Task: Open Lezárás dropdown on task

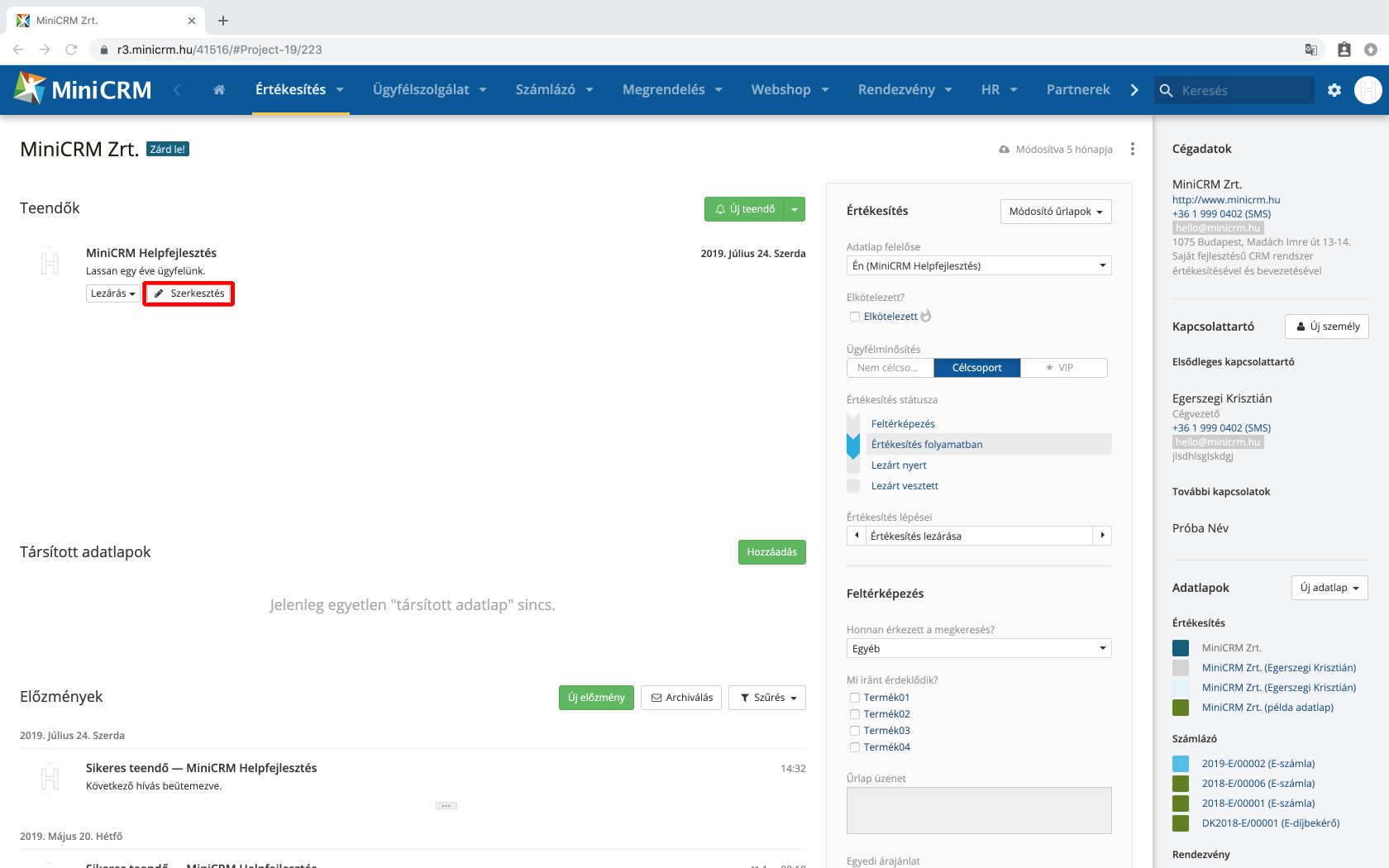Action: 112,293
